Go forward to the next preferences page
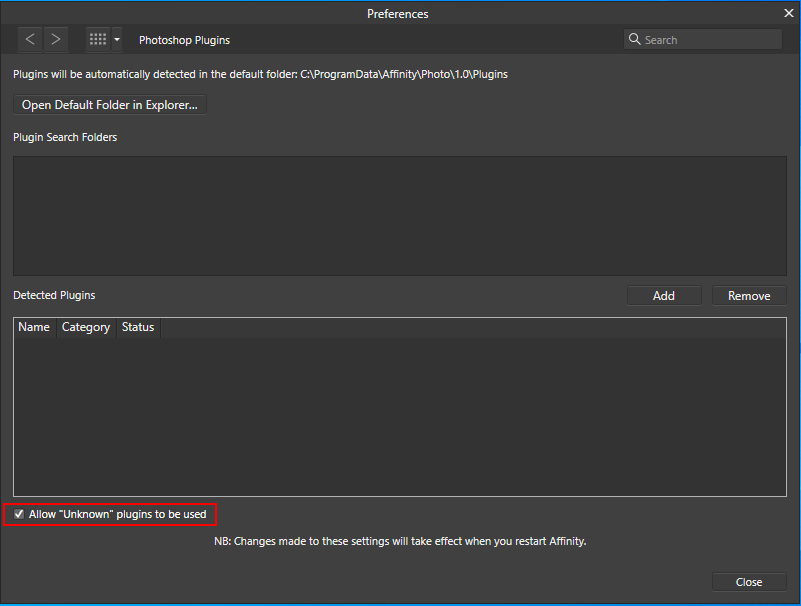Image resolution: width=801 pixels, height=606 pixels. 56,39
